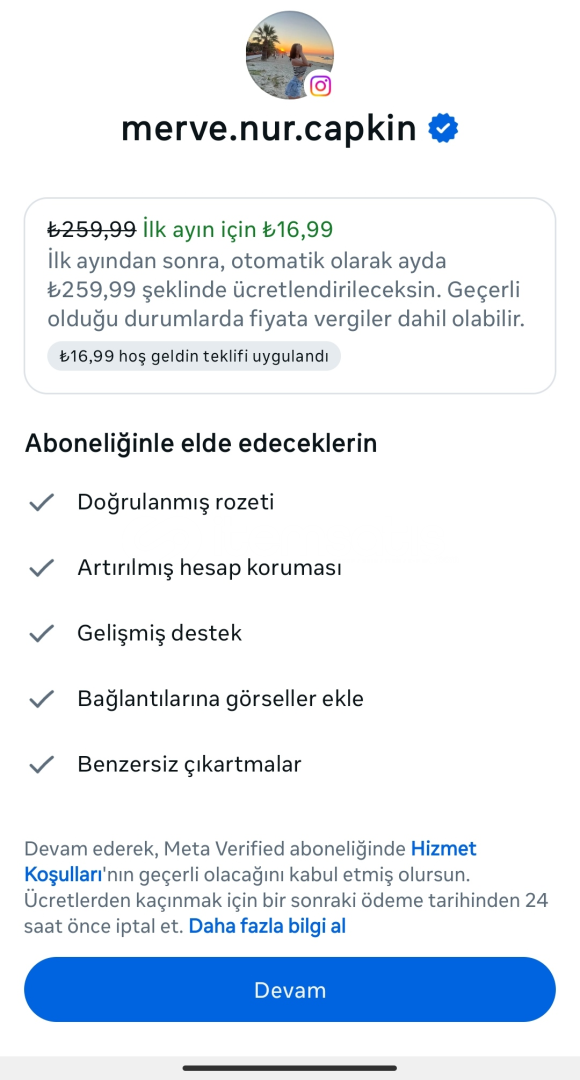Open Daha fazla bilgi al link

[x=267, y=926]
